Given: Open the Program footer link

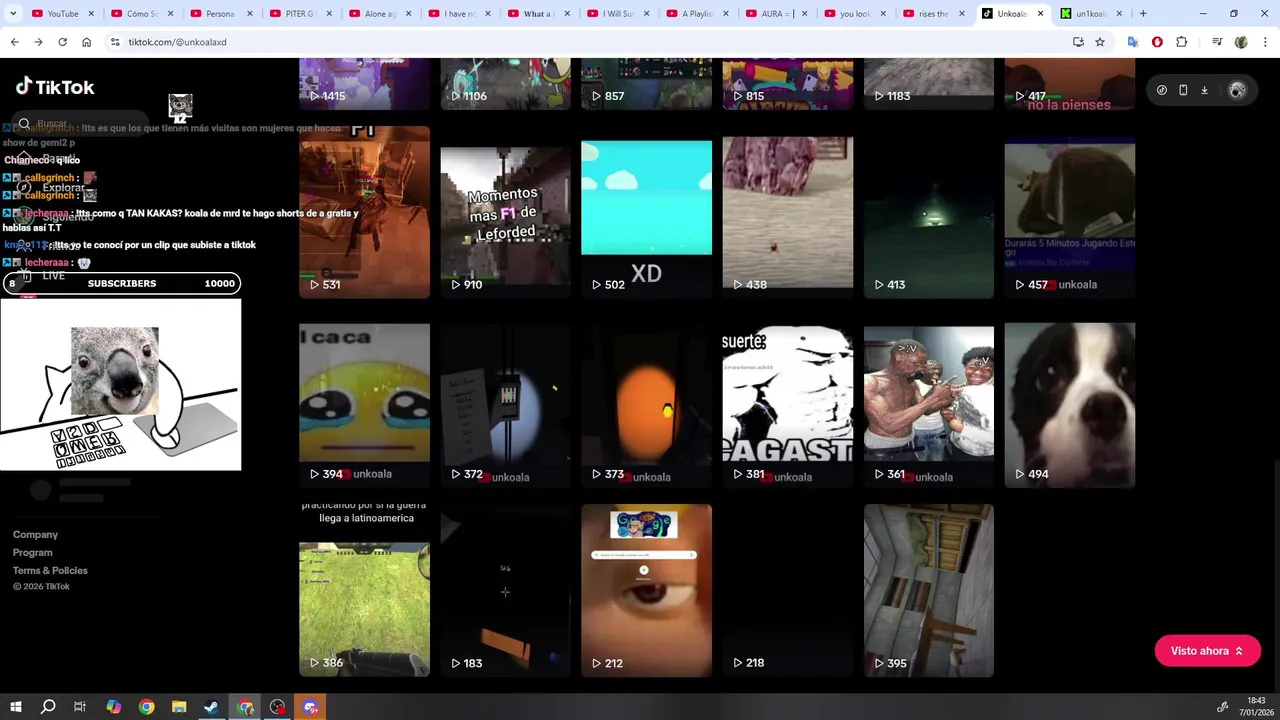Looking at the screenshot, I should coord(32,553).
